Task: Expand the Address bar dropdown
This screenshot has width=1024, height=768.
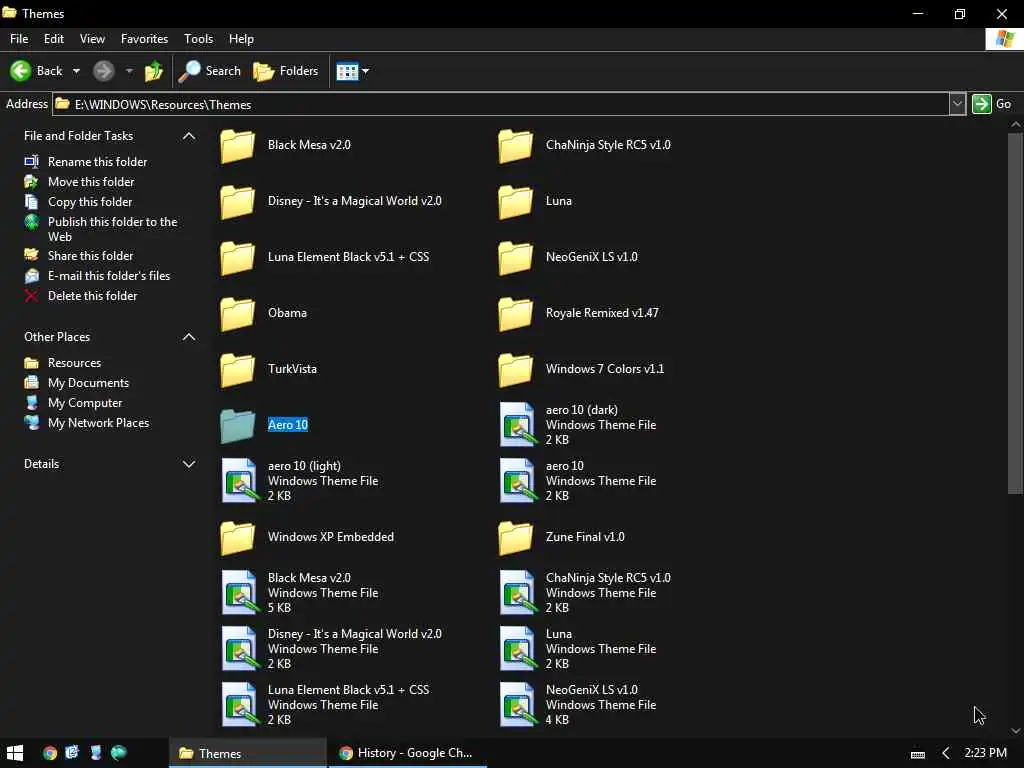Action: [957, 104]
